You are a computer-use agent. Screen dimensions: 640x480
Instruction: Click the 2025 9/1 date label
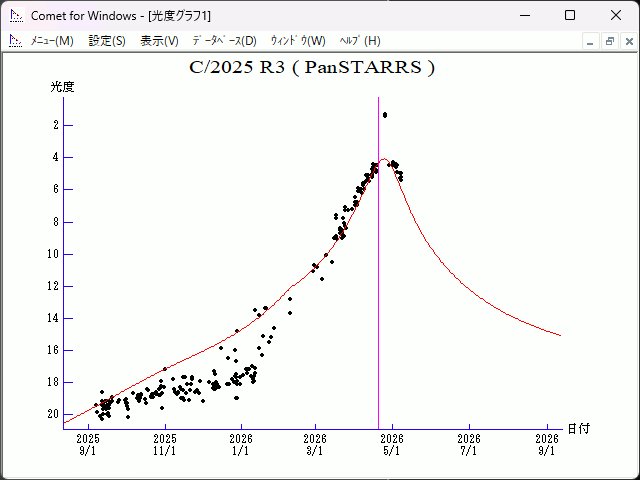pos(88,445)
